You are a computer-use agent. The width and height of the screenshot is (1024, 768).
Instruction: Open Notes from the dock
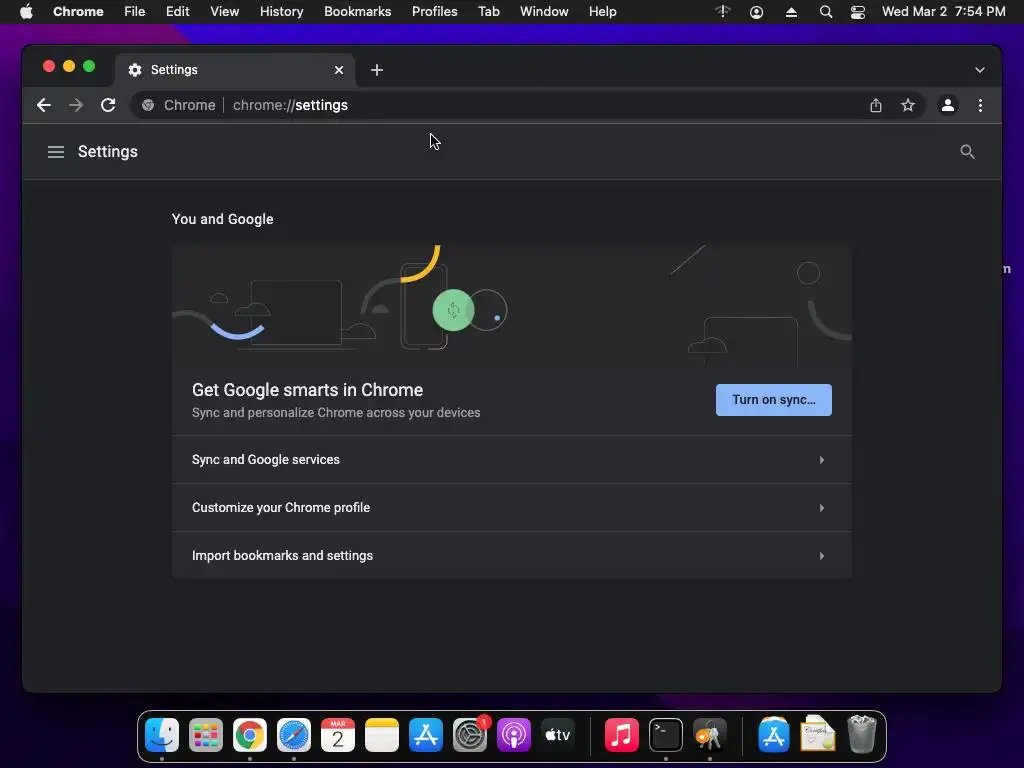(x=382, y=735)
